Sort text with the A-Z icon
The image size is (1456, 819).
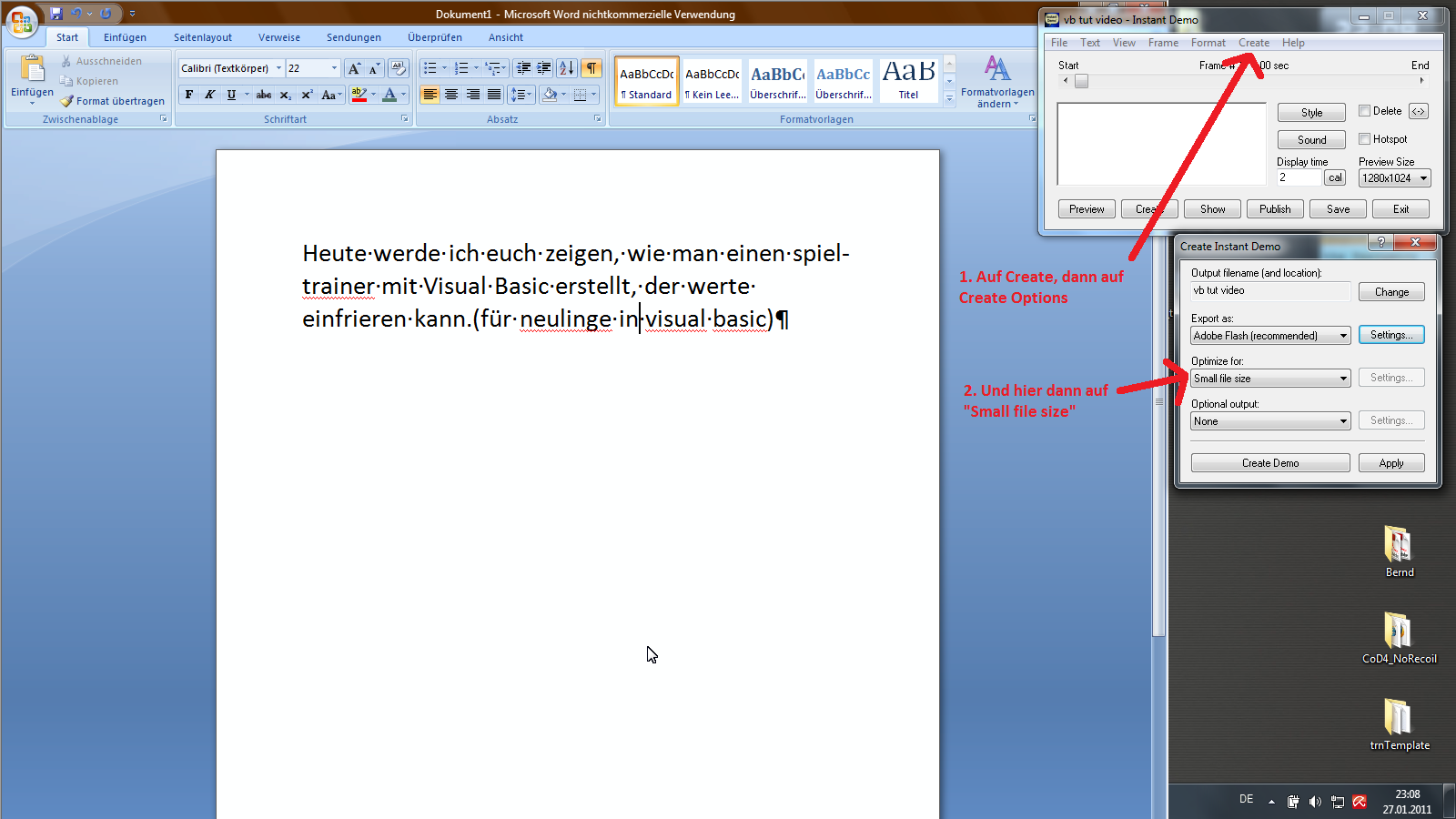566,68
